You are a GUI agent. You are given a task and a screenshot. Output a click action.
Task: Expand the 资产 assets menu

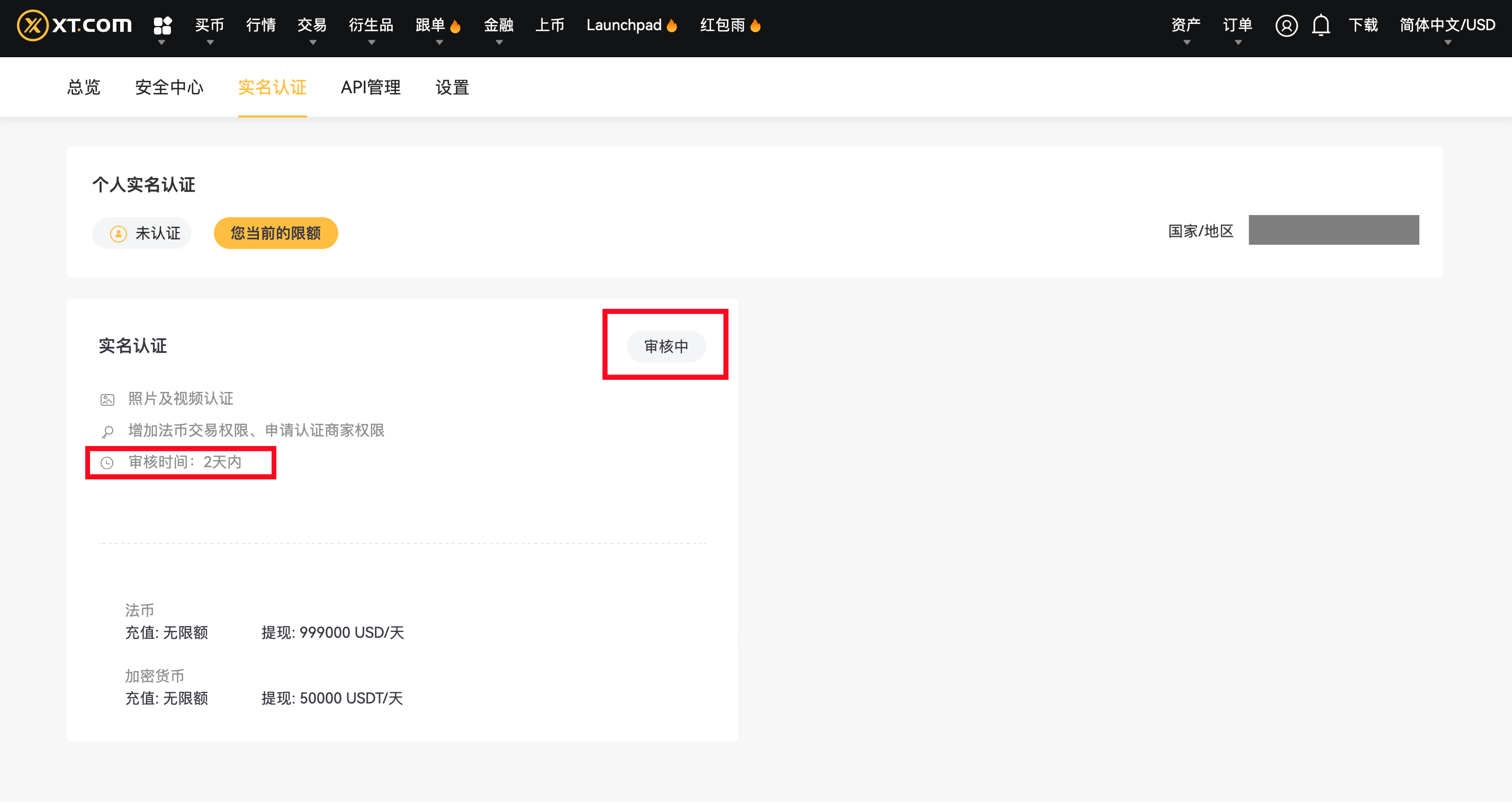(x=1186, y=25)
